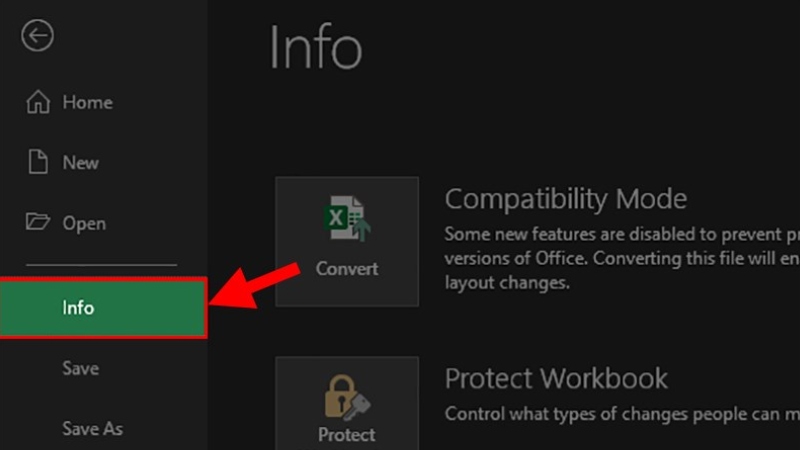Viewport: 800px width, 450px height.
Task: Select the highlighted Info tab
Action: click(x=103, y=308)
